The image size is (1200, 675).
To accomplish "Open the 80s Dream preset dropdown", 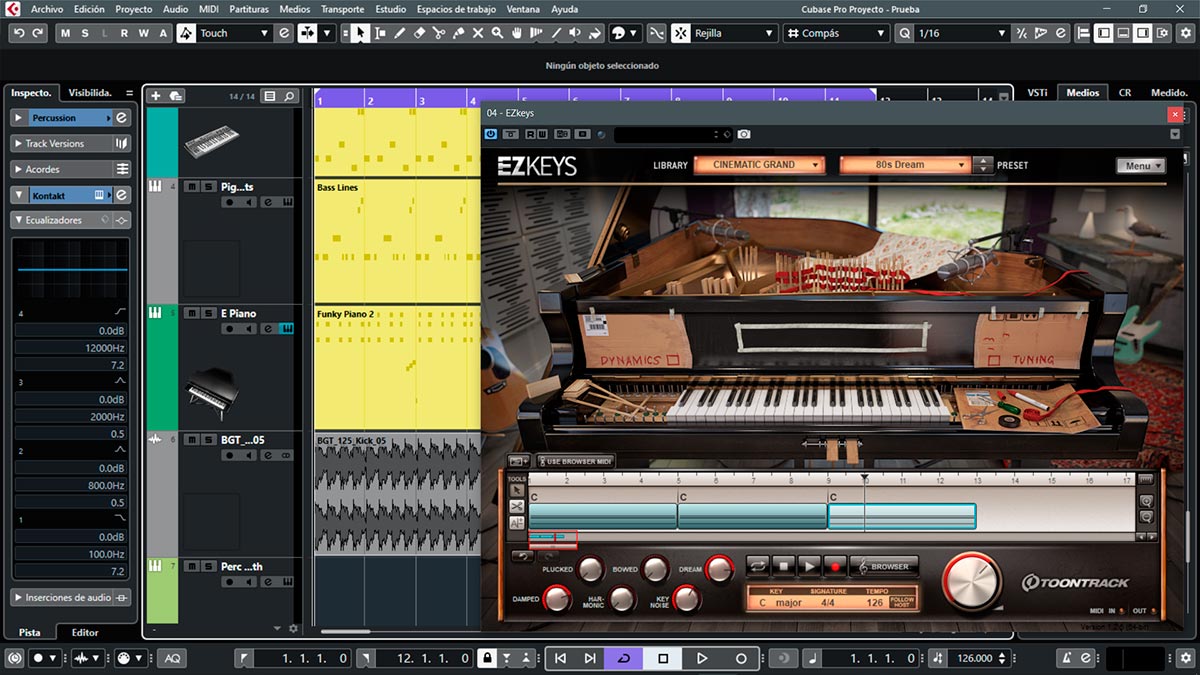I will tap(905, 165).
